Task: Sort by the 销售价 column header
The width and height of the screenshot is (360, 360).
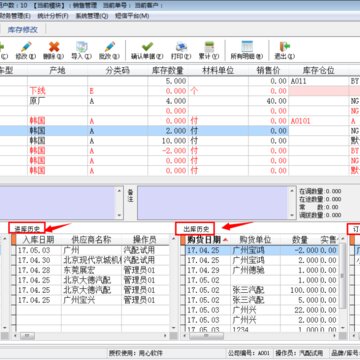Action: click(x=268, y=71)
